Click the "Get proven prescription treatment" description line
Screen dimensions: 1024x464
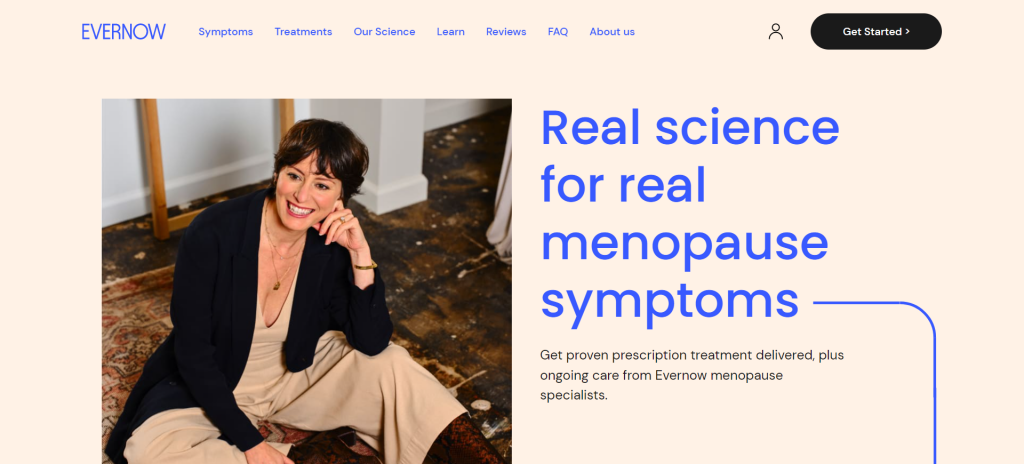point(692,356)
